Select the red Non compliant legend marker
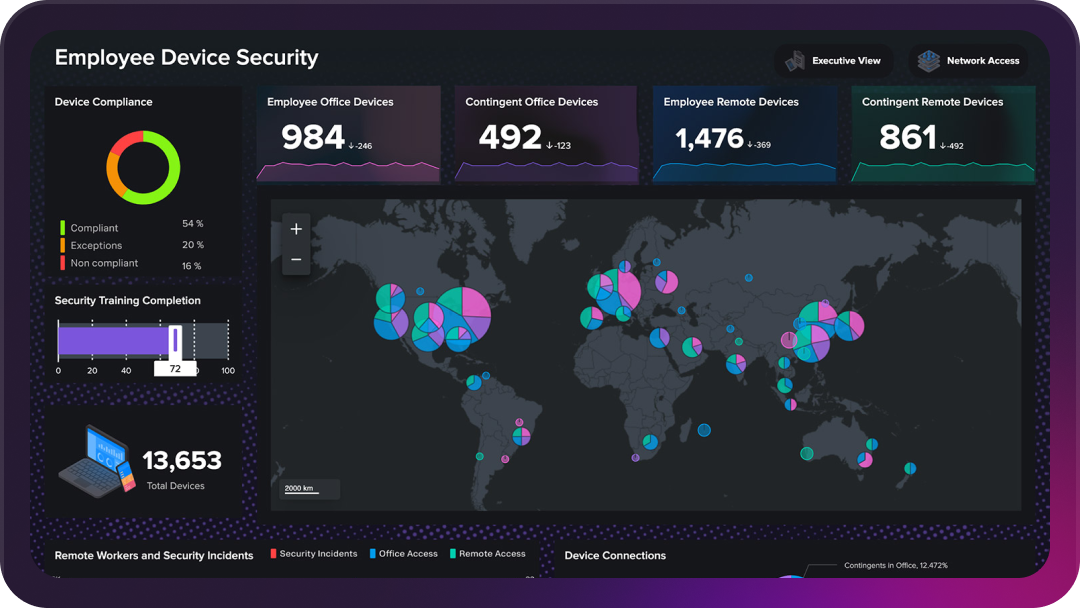 [x=62, y=263]
